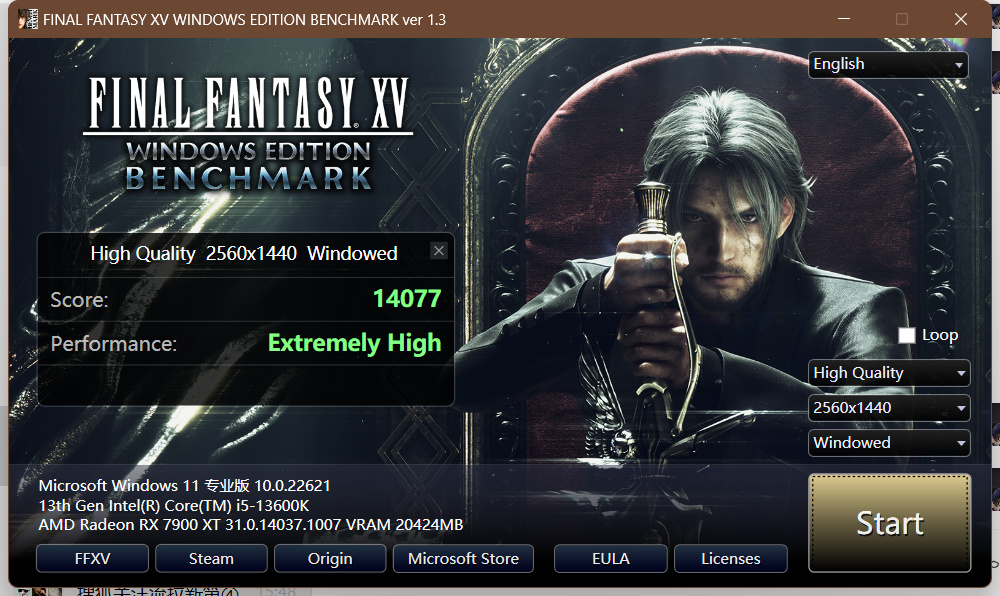Click the score value 14077
The width and height of the screenshot is (1000, 596).
pos(407,298)
